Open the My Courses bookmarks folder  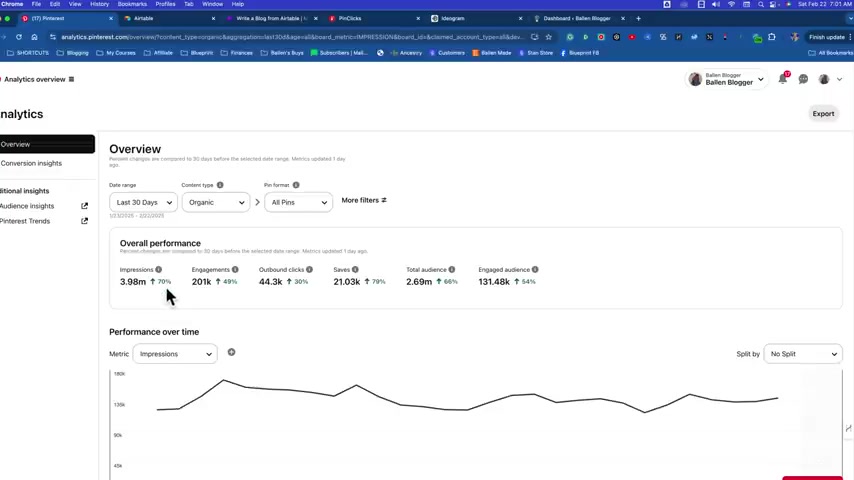[x=116, y=53]
